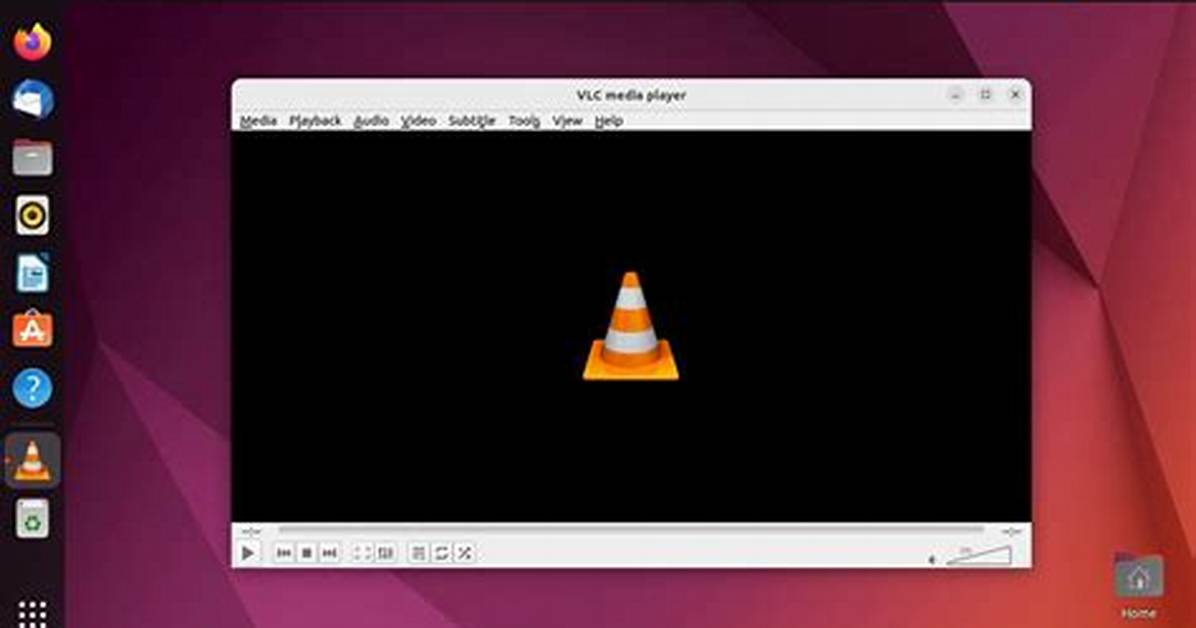Show extended settings (equalizer sliders icon)
Image resolution: width=1196 pixels, height=628 pixels.
tap(386, 553)
